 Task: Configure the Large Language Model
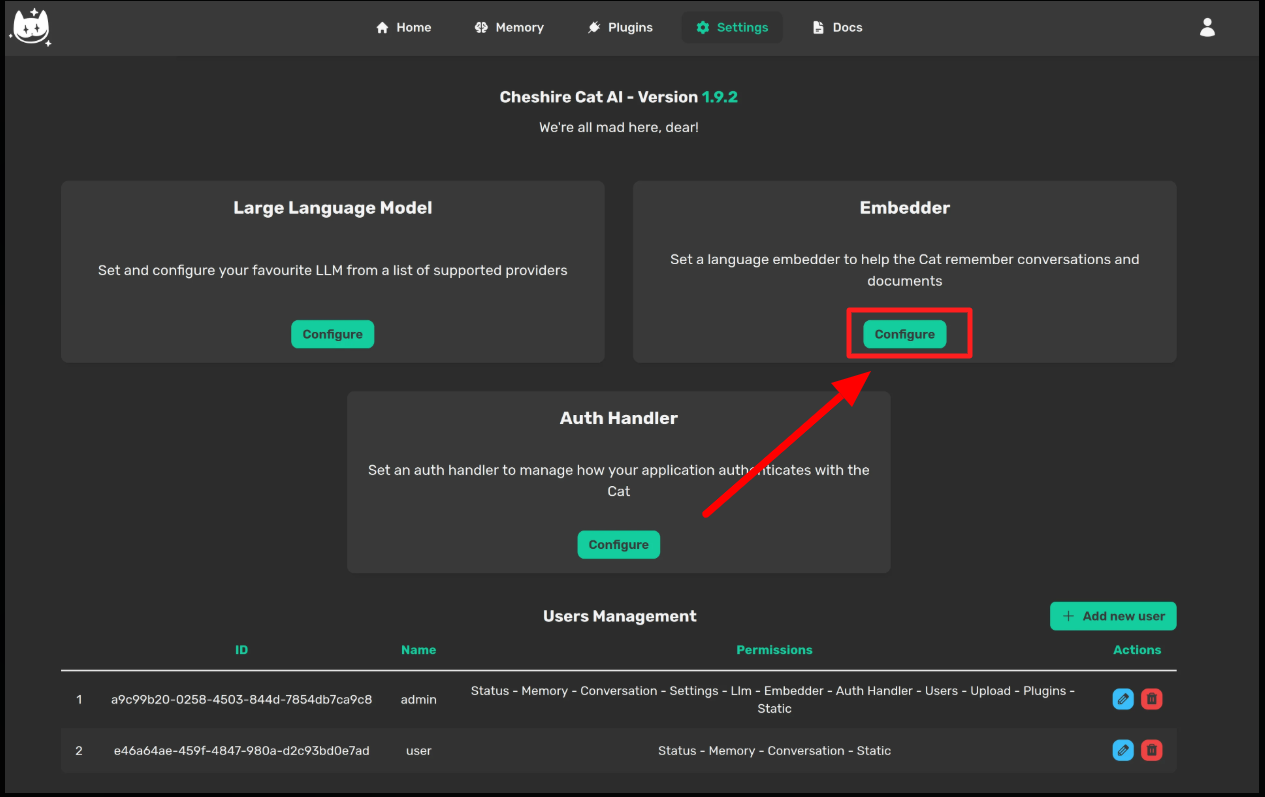332,334
